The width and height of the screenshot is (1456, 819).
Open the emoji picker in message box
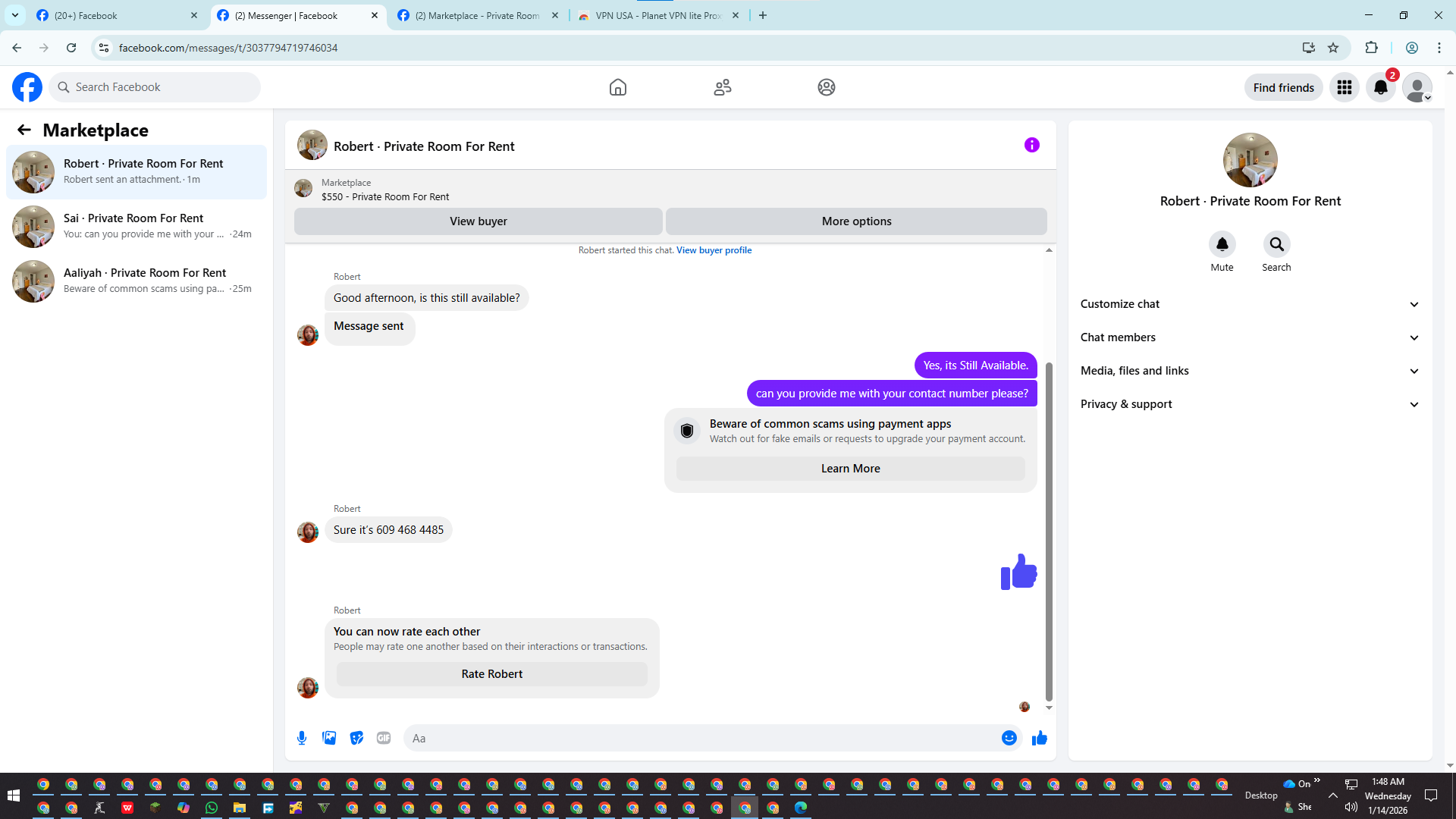pyautogui.click(x=1009, y=738)
